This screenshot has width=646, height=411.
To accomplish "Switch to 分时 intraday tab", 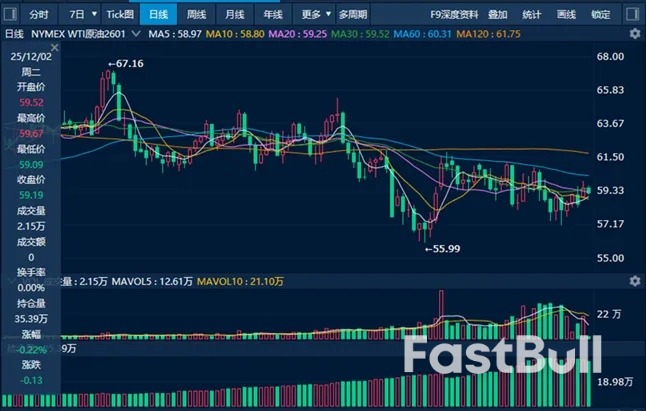I will point(39,14).
